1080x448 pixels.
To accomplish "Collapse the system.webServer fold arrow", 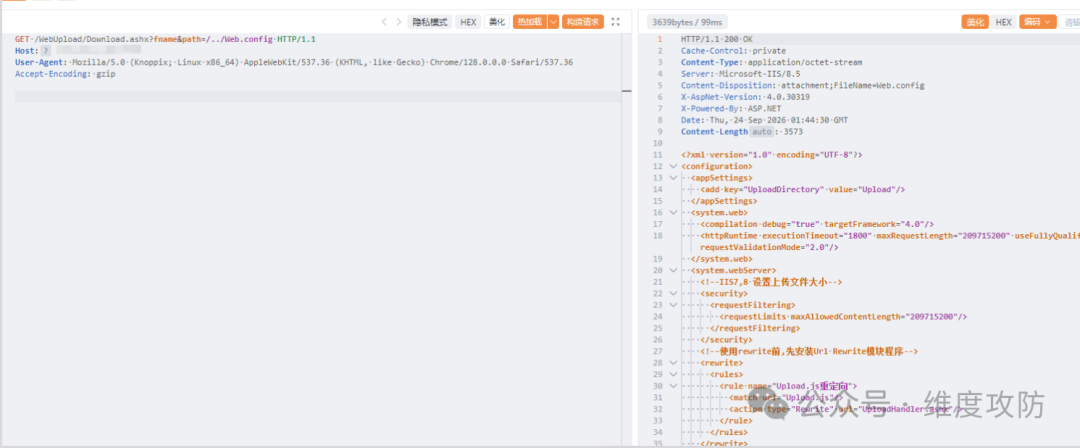I will tap(673, 270).
